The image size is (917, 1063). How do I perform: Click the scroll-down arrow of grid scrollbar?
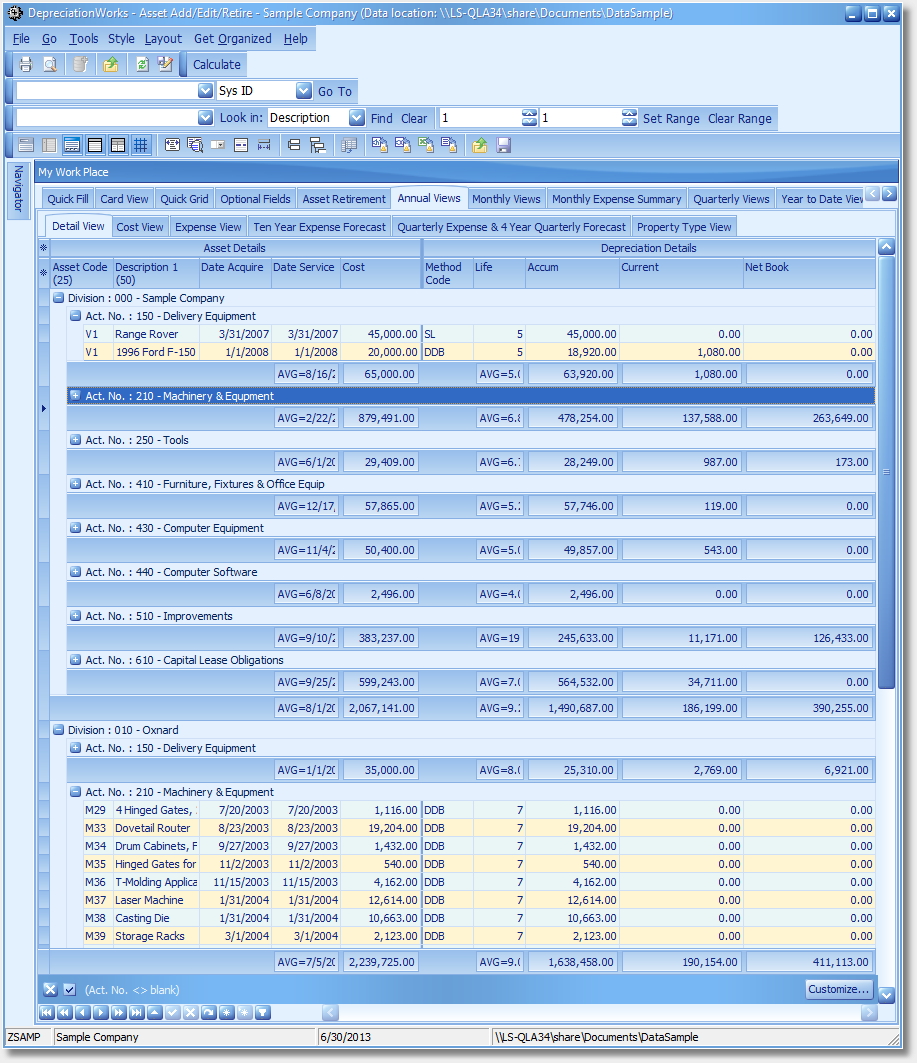coord(886,995)
